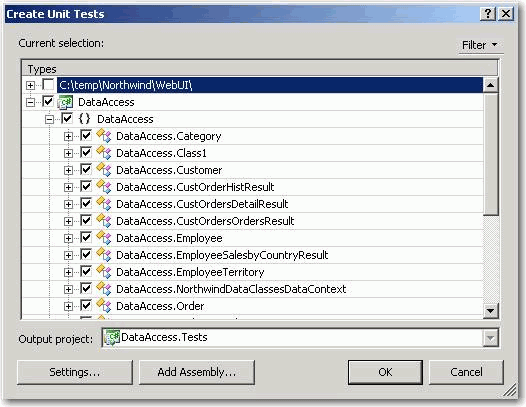This screenshot has height=407, width=526.
Task: Click the scroll down arrow in types list
Action: click(490, 311)
